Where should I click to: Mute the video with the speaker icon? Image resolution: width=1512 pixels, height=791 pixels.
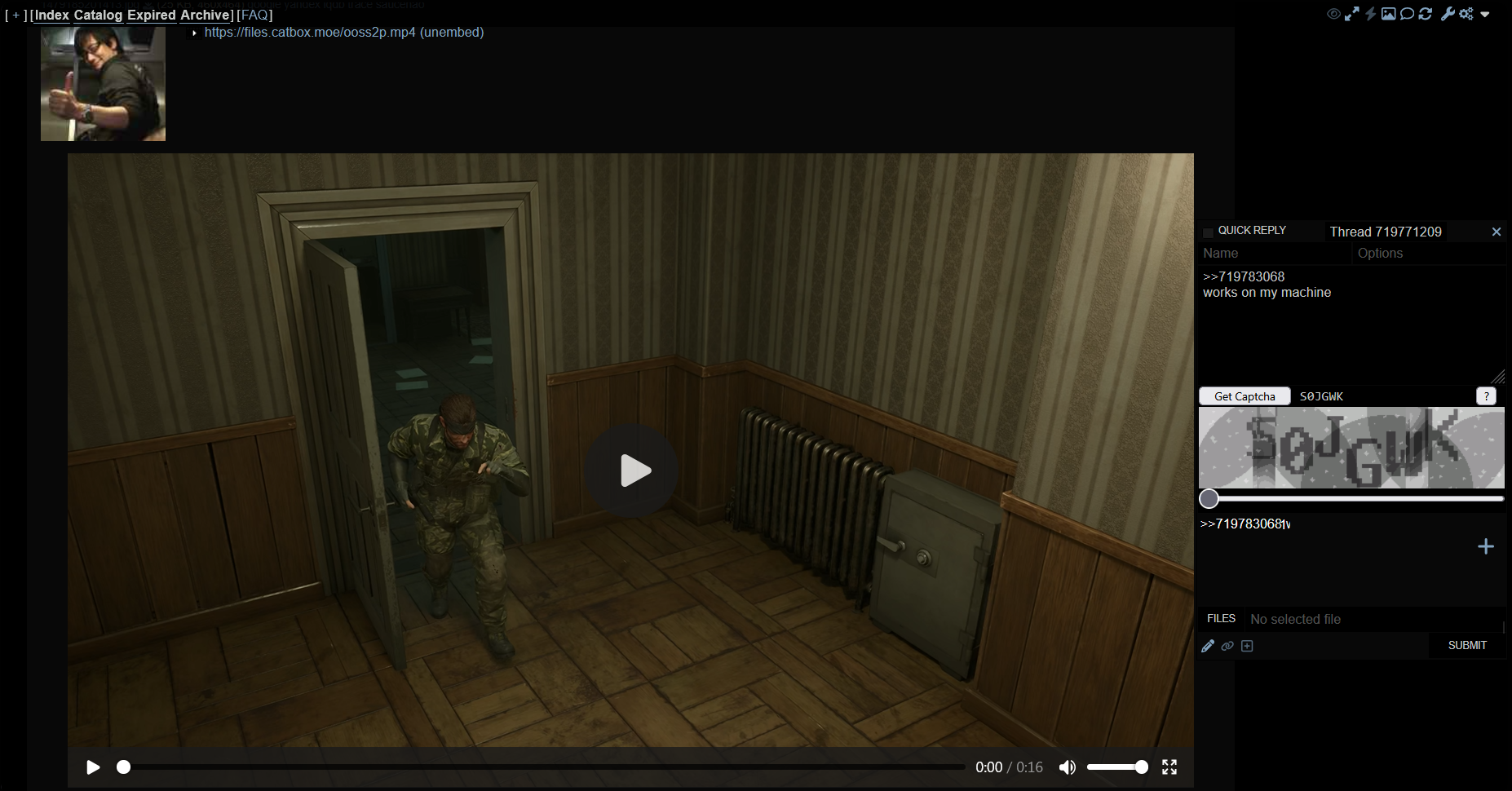pyautogui.click(x=1067, y=767)
